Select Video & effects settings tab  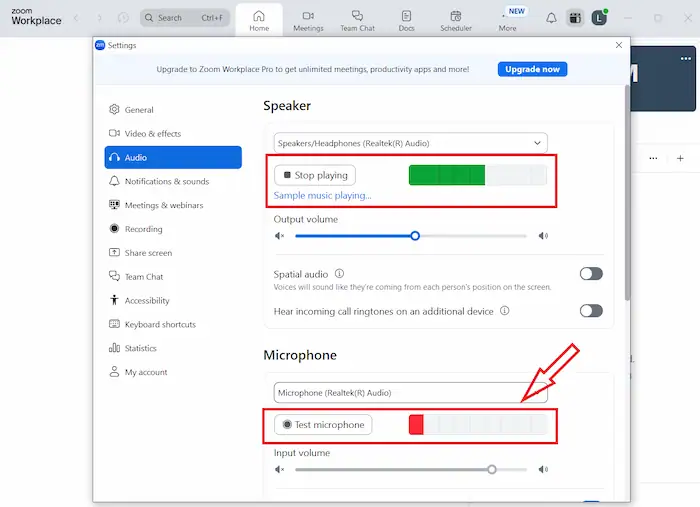click(x=153, y=134)
